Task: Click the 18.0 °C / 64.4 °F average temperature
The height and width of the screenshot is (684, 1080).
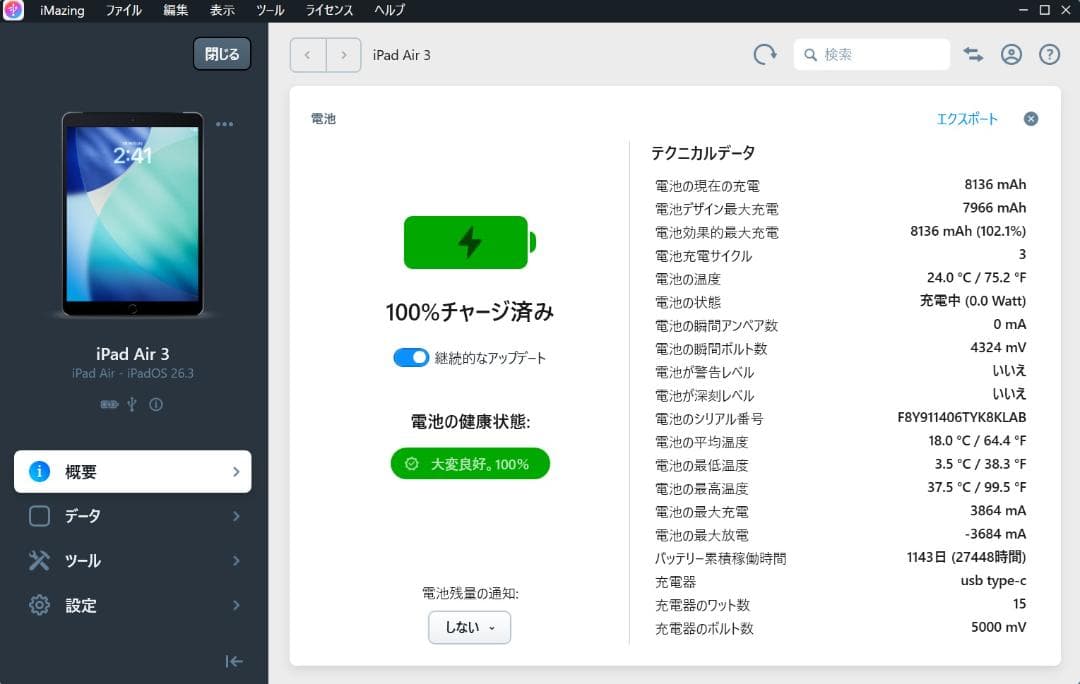Action: coord(977,441)
